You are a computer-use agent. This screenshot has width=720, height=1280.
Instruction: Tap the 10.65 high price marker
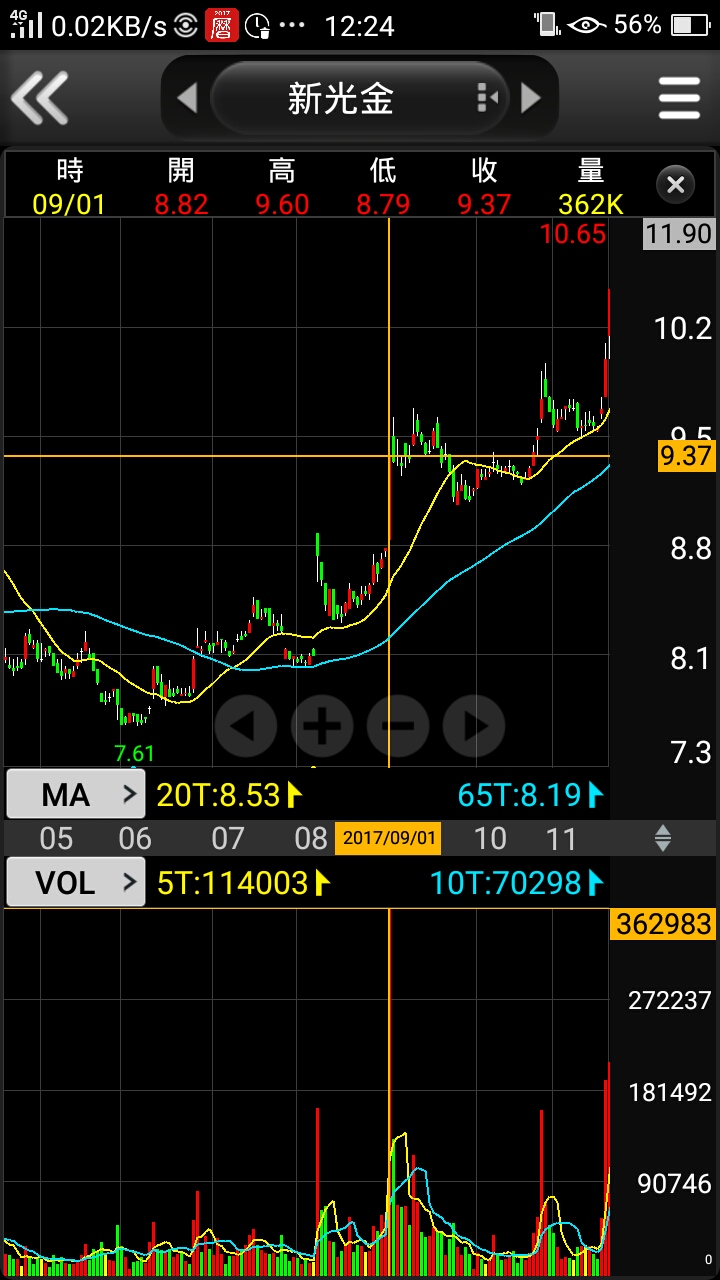(573, 235)
